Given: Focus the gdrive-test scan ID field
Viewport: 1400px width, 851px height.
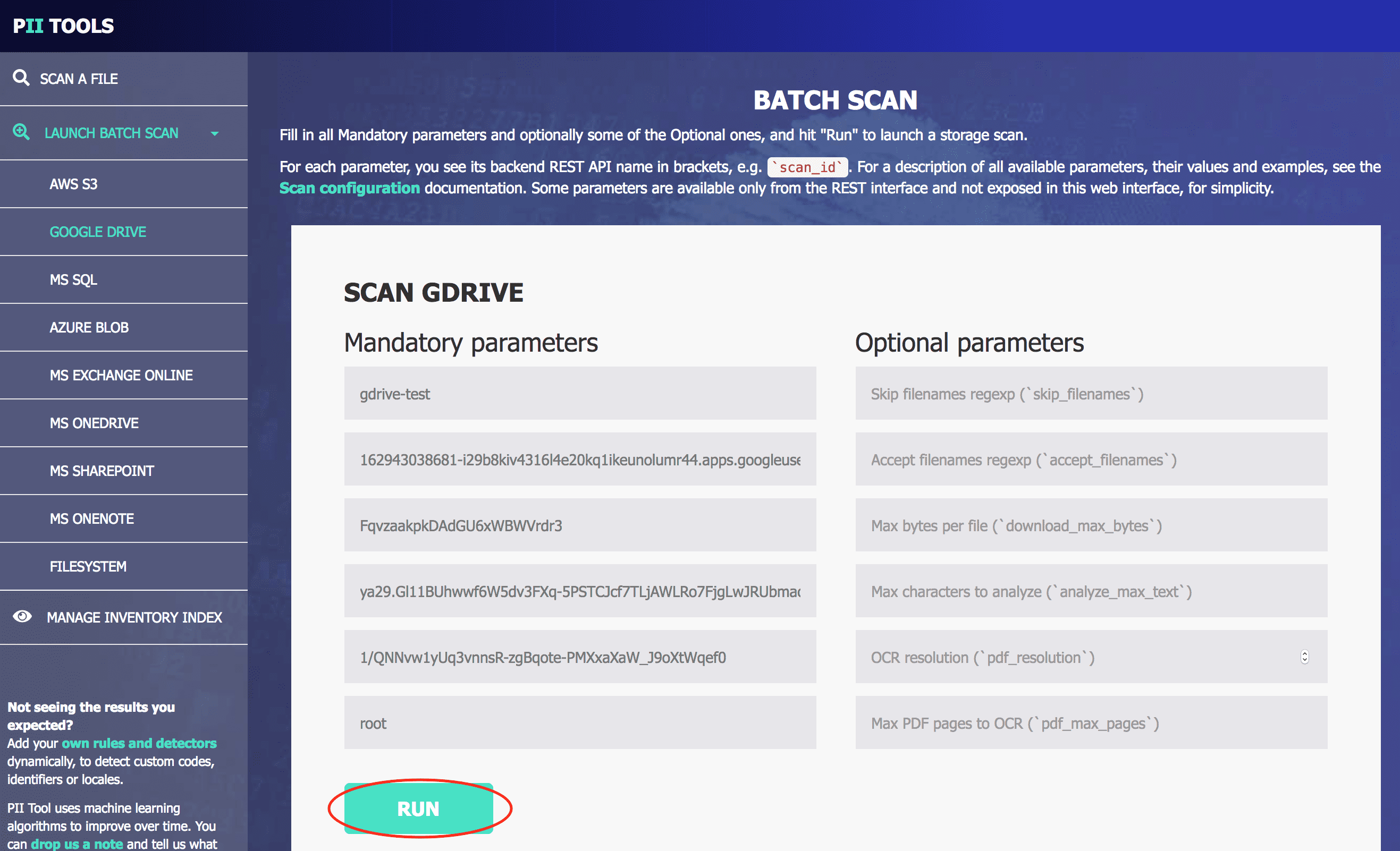Looking at the screenshot, I should point(580,394).
